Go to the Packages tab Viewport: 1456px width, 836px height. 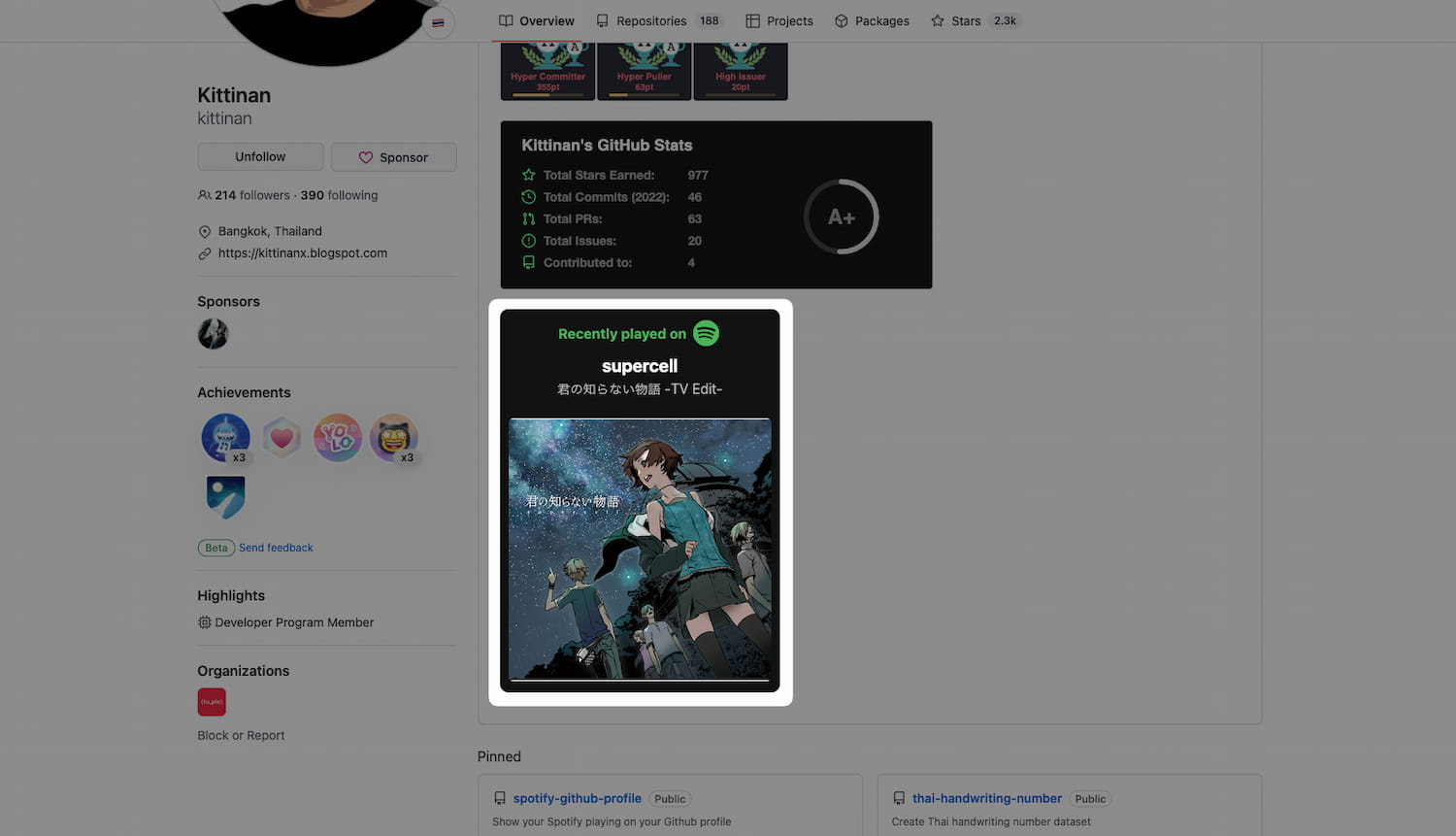(872, 20)
